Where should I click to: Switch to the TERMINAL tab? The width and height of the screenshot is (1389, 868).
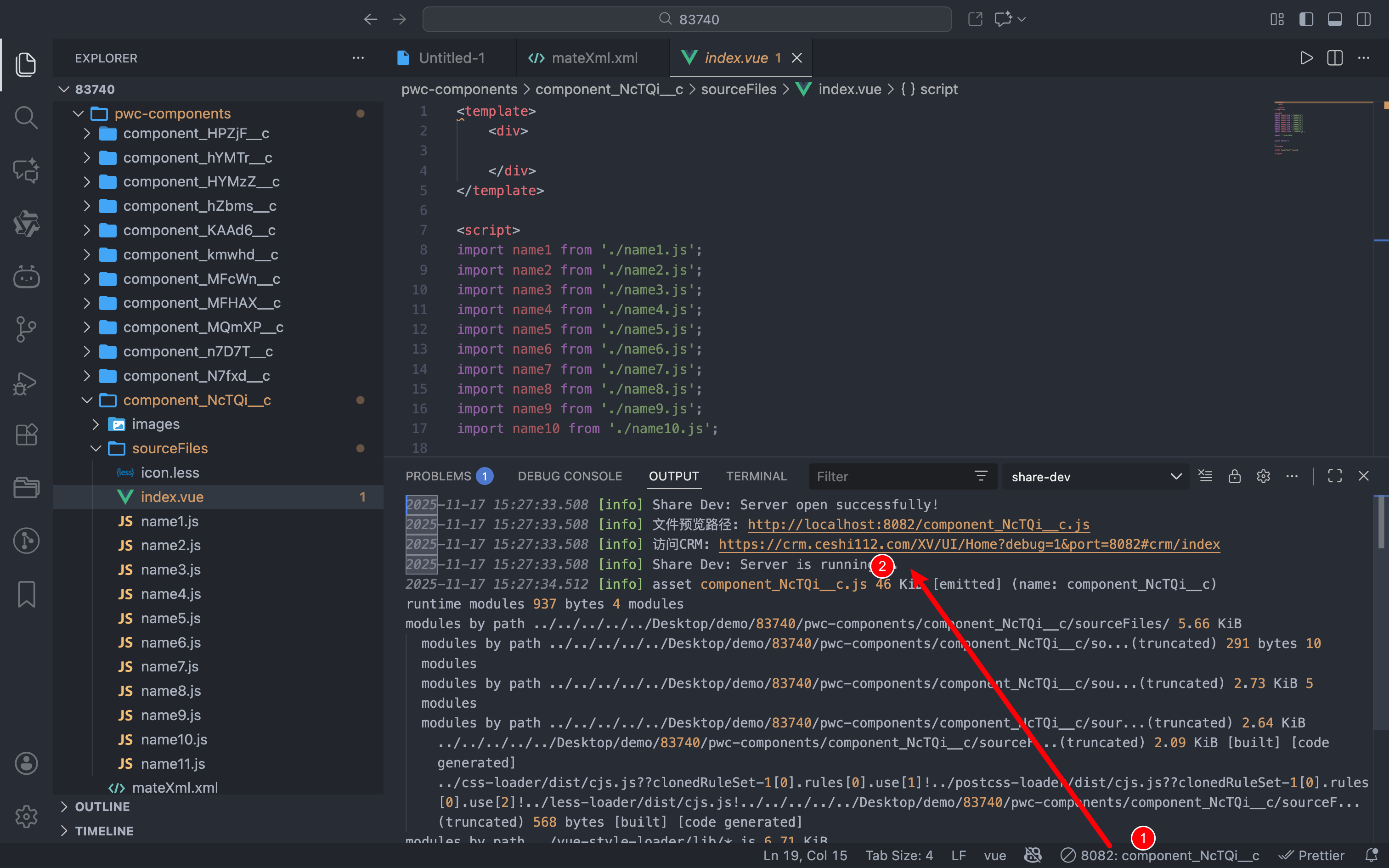pyautogui.click(x=756, y=476)
